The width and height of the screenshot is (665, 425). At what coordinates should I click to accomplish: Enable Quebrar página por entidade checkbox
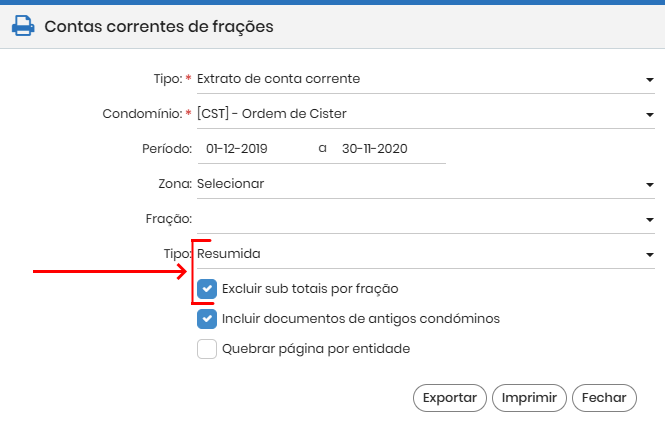tap(207, 349)
